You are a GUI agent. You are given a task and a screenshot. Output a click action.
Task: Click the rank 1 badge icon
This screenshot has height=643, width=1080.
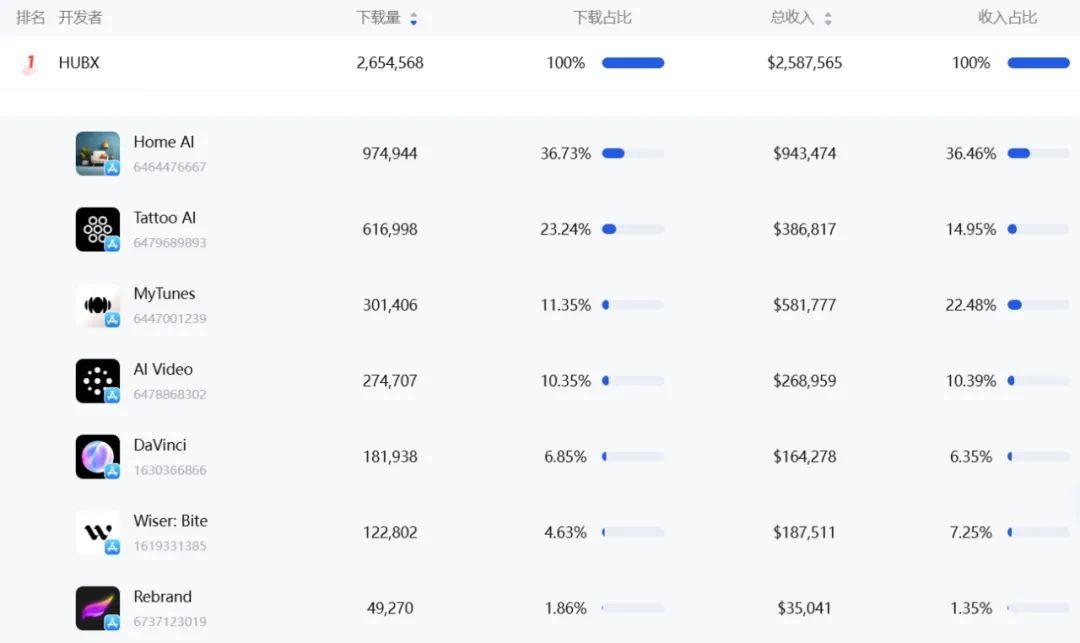tap(30, 63)
